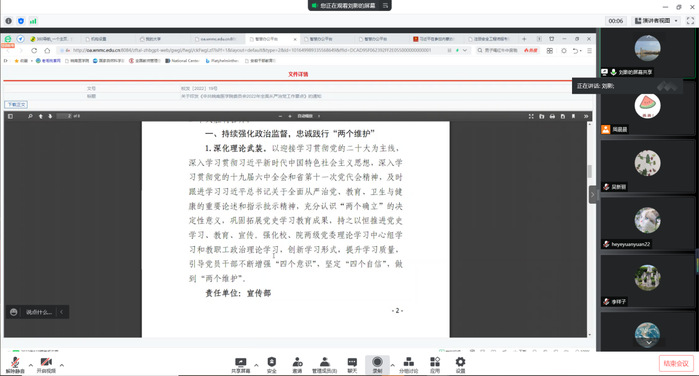Toggle meeting recording (录制)
The image size is (699, 376).
point(377,364)
